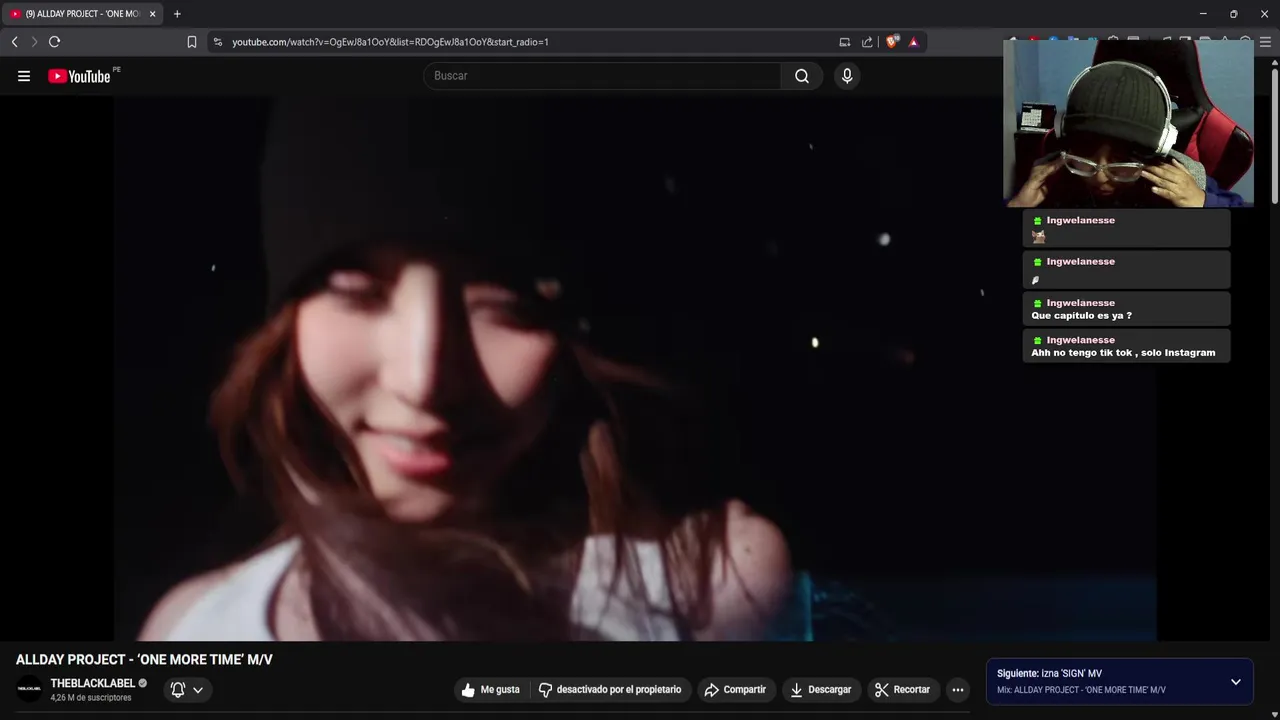The height and width of the screenshot is (720, 1280).
Task: Click the video title ALLDAY PROJECT 'ONE MORE TIME'
Action: (144, 660)
